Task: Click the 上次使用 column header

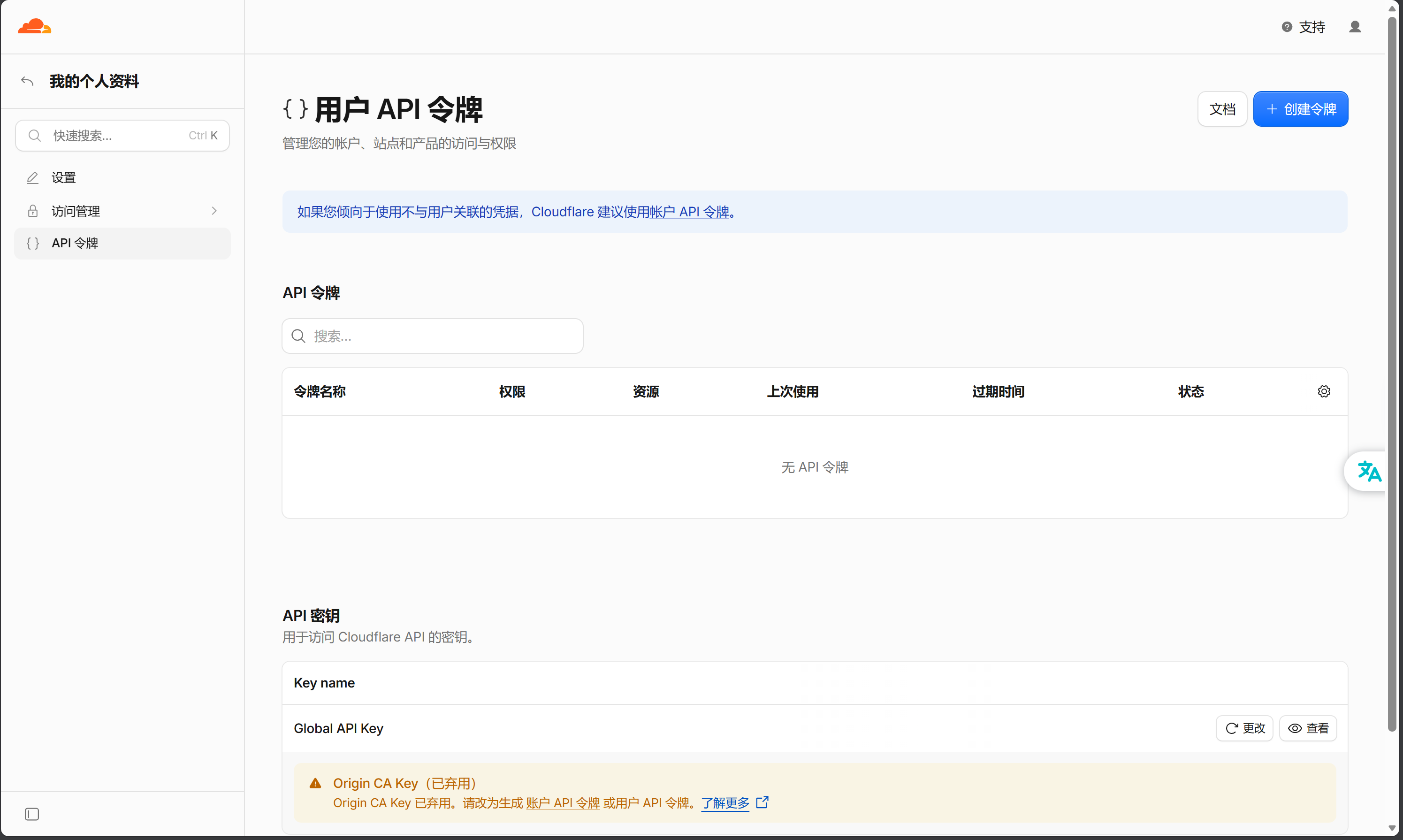Action: (x=793, y=391)
